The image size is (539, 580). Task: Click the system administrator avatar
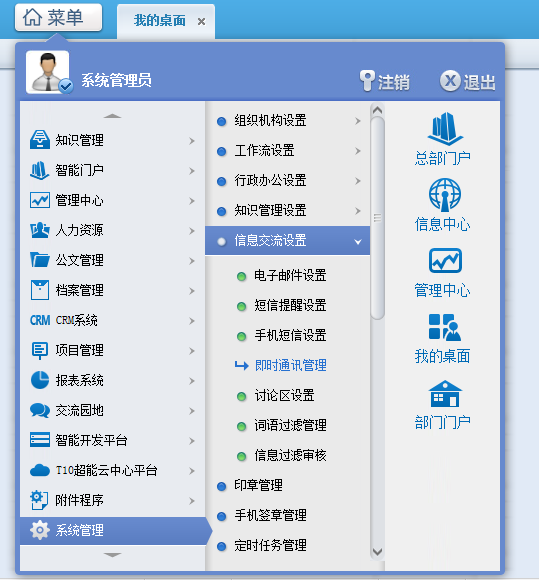pos(48,72)
